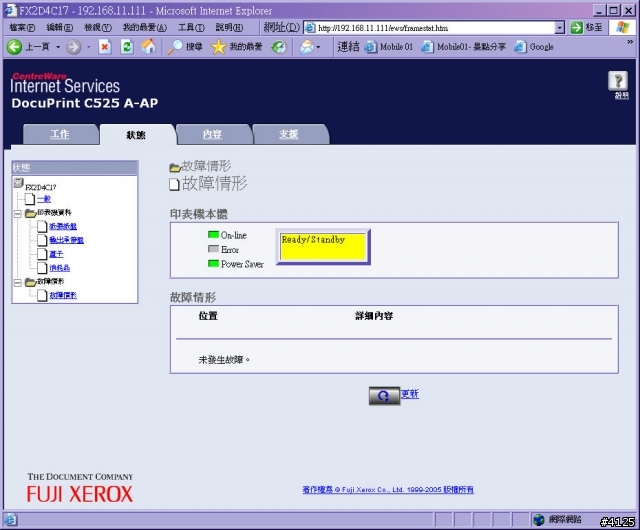Open the 一般 link in the tree

(44, 199)
